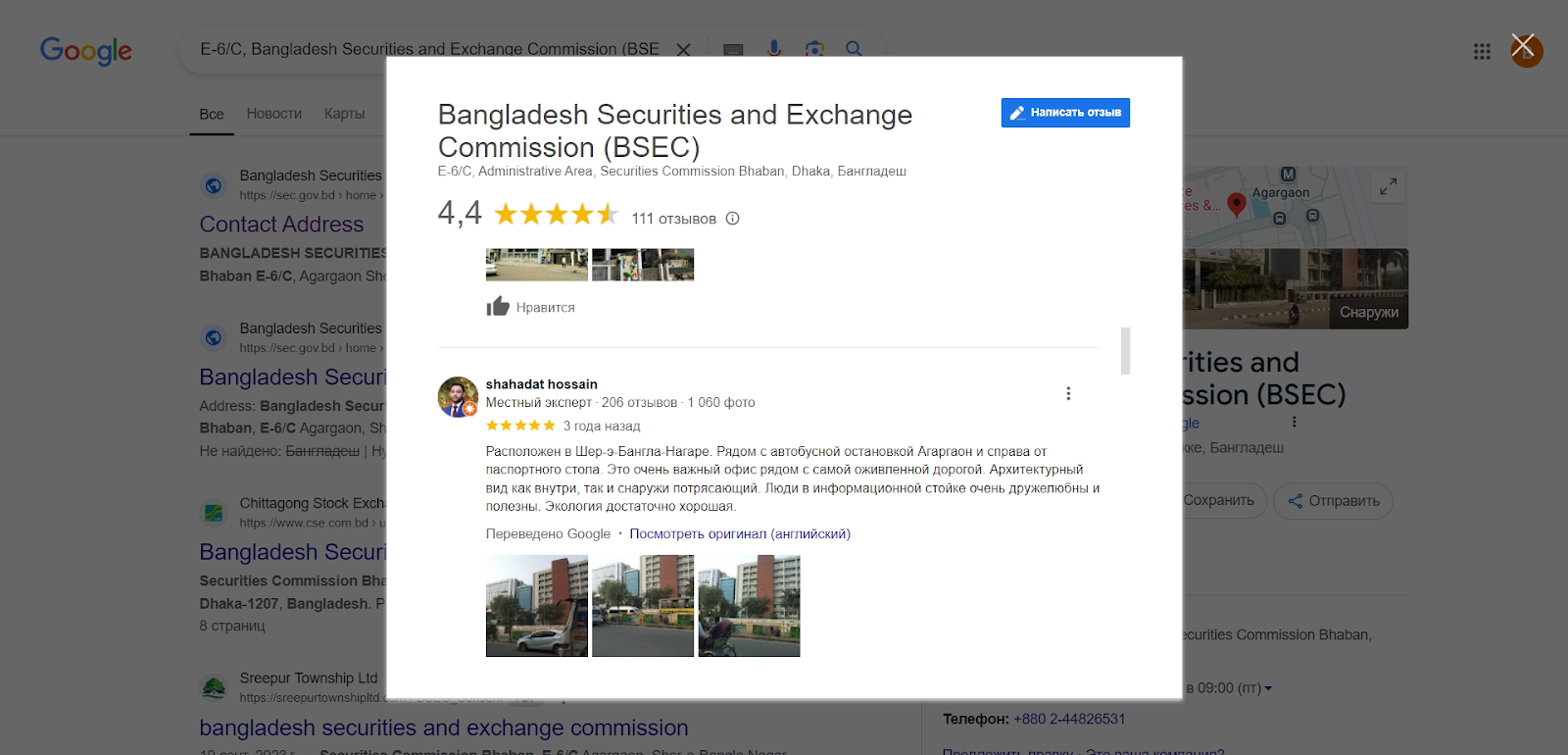
Task: Open knowledge panel three-dot menu
Action: 1294,422
